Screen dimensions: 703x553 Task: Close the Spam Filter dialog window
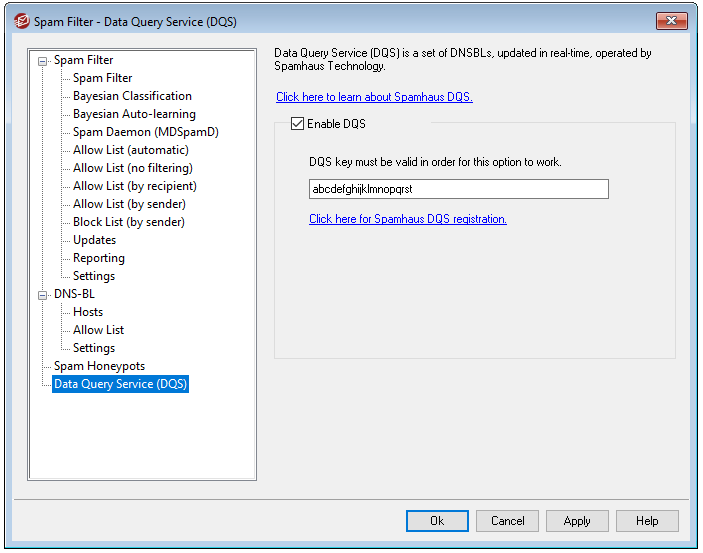pos(672,21)
